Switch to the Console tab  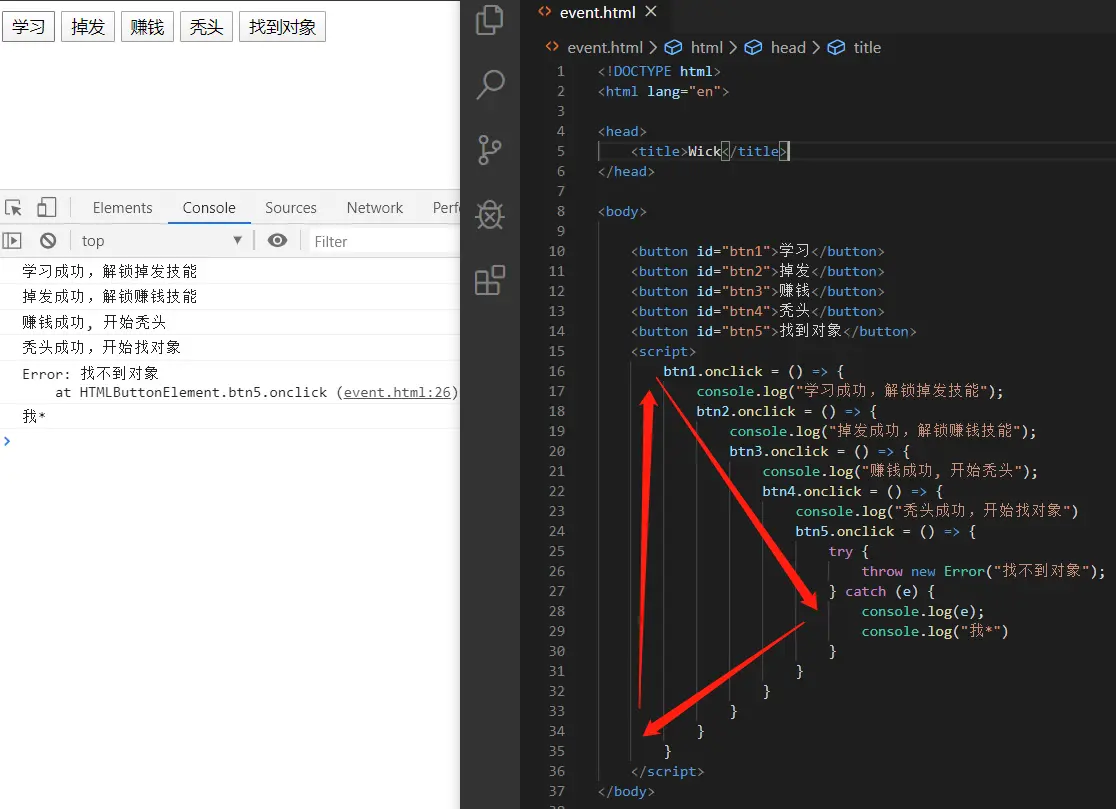[209, 208]
